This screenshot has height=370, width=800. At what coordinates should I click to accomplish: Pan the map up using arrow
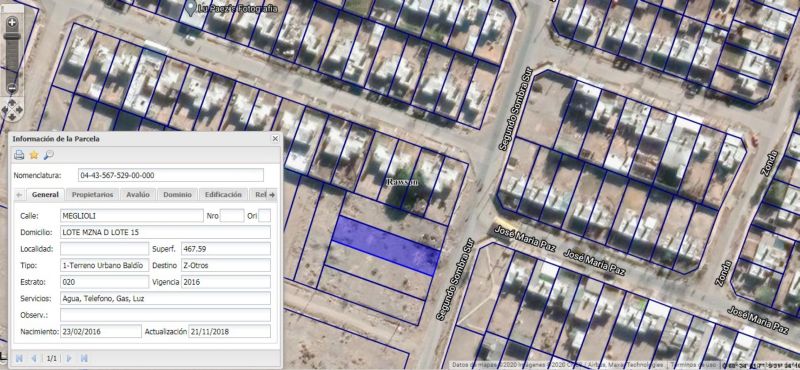coord(12,102)
